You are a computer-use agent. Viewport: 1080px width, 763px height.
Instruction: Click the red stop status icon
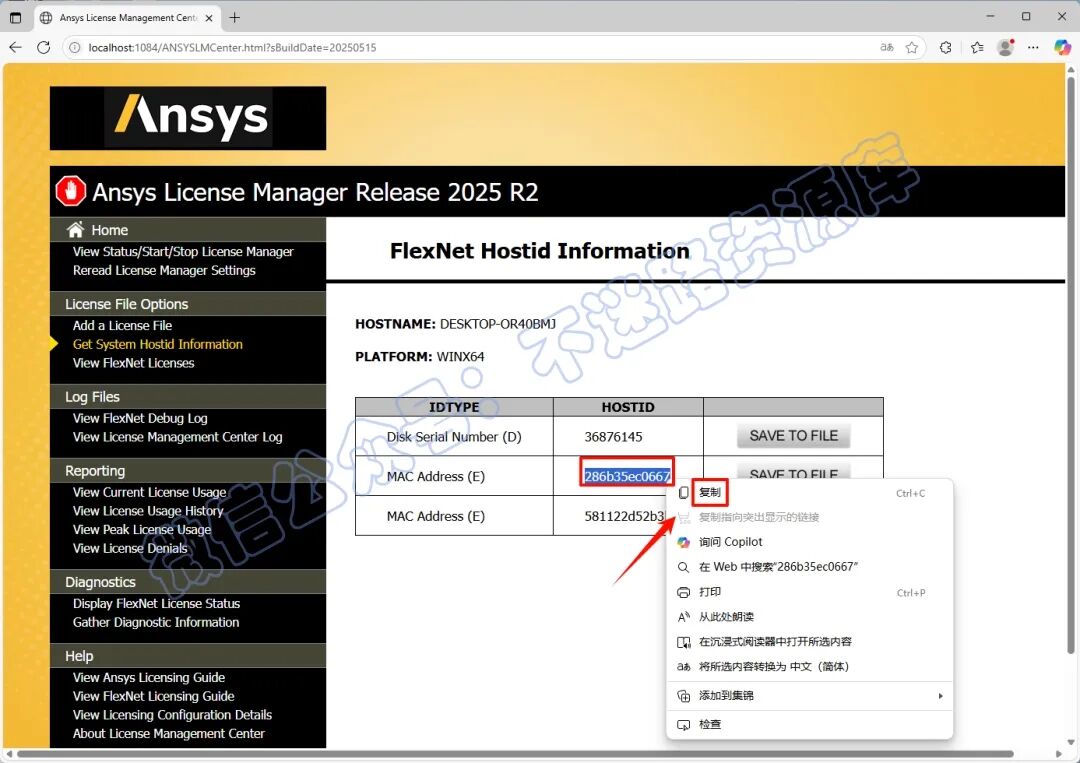click(x=70, y=191)
